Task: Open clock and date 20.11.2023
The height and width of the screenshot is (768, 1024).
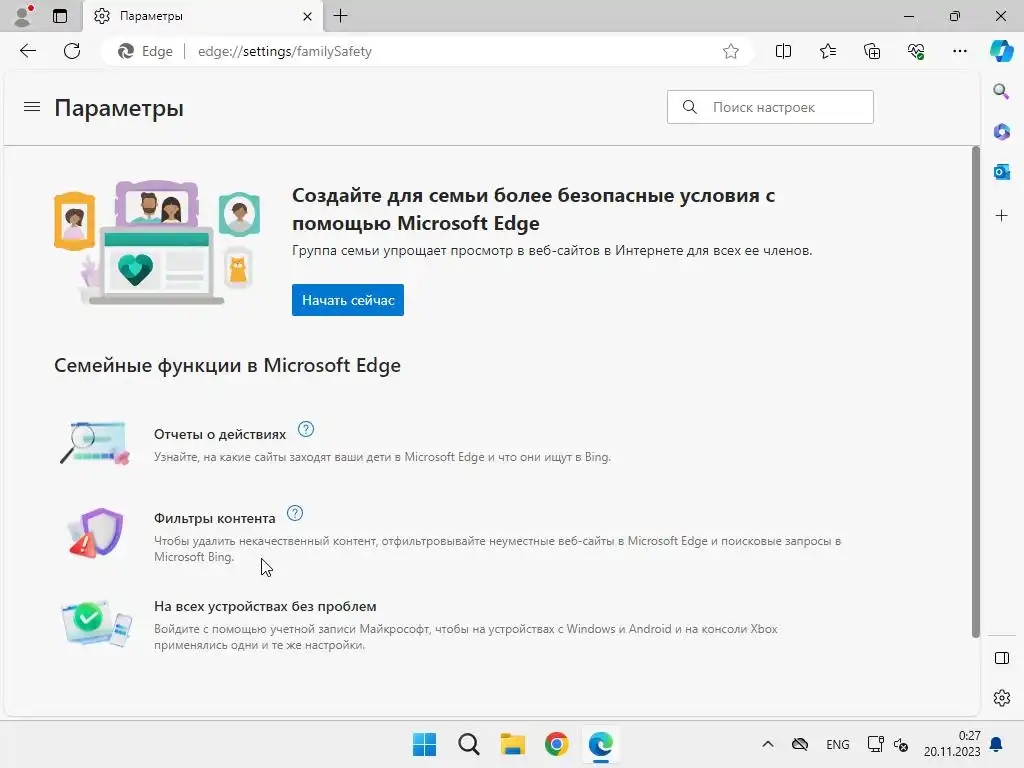Action: click(952, 744)
